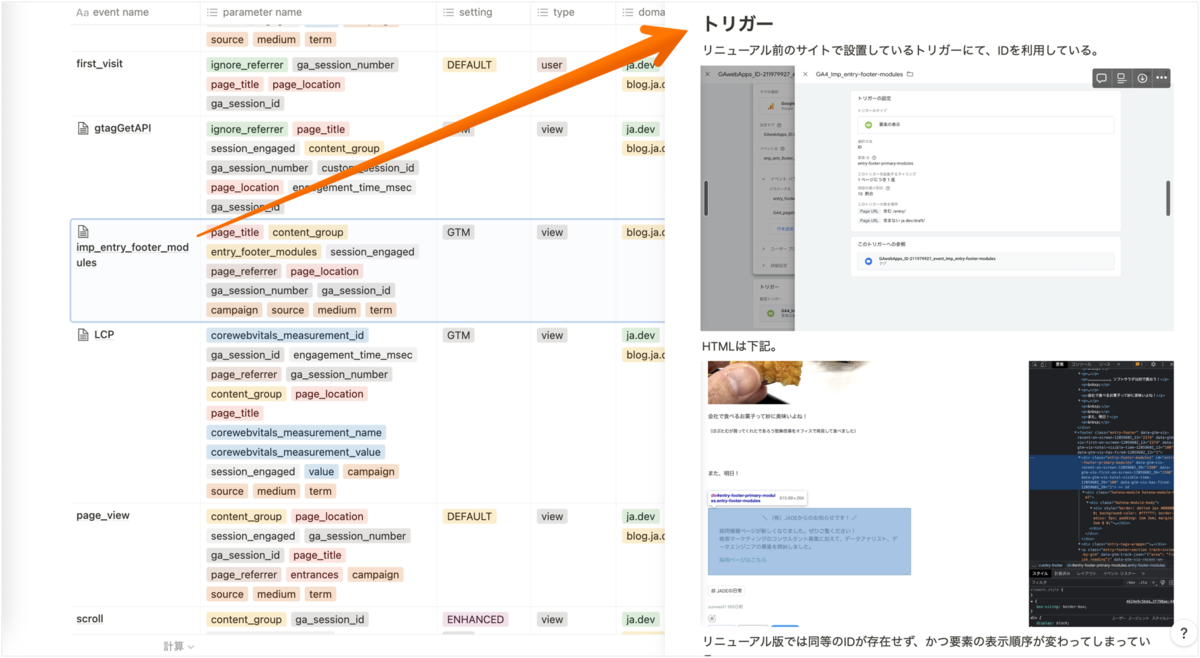Image resolution: width=1200 pixels, height=658 pixels.
Task: Open the gtagGetAPI page icon
Action: (x=84, y=129)
